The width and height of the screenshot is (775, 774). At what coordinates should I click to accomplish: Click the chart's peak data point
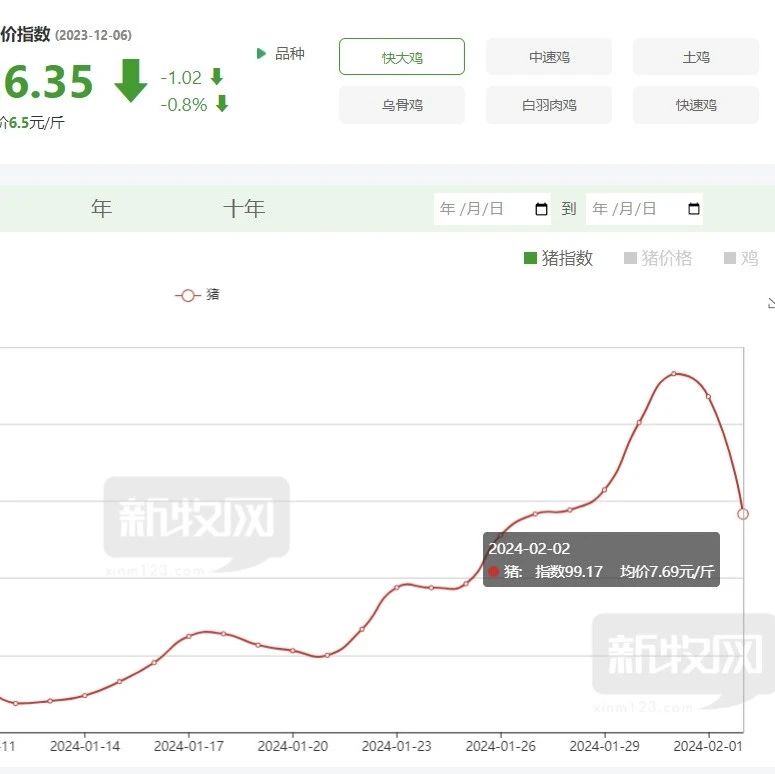[x=674, y=374]
